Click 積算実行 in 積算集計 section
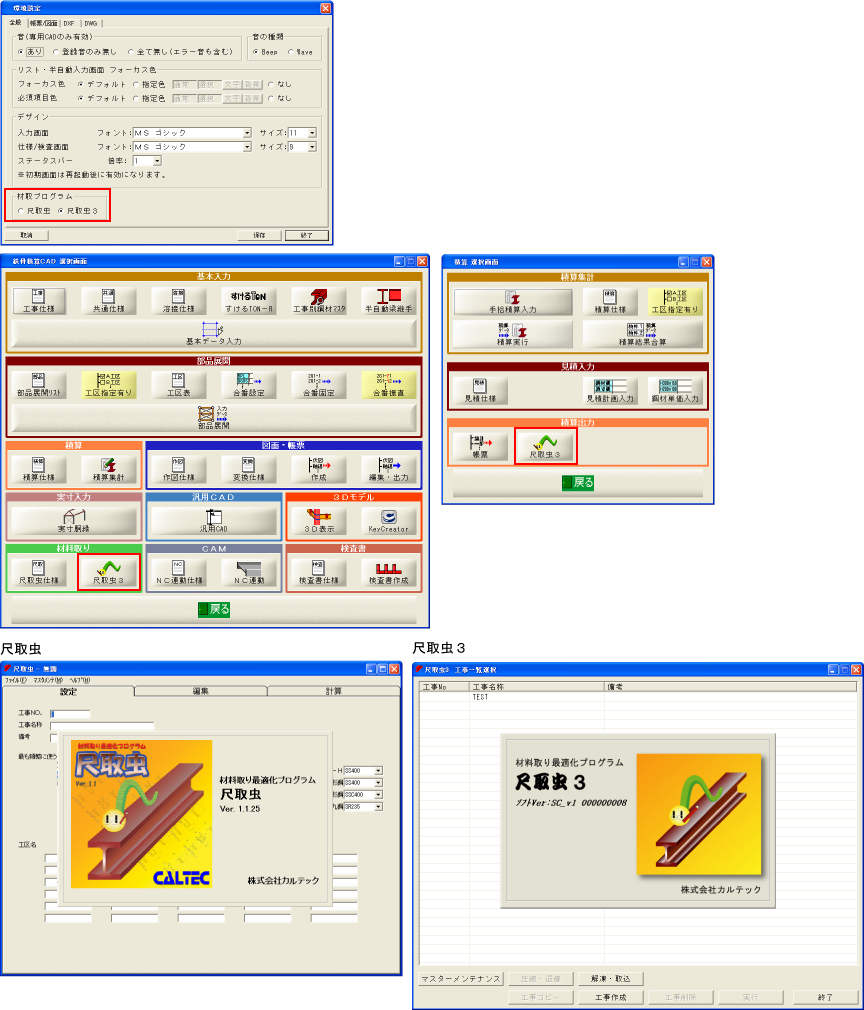 [x=513, y=334]
